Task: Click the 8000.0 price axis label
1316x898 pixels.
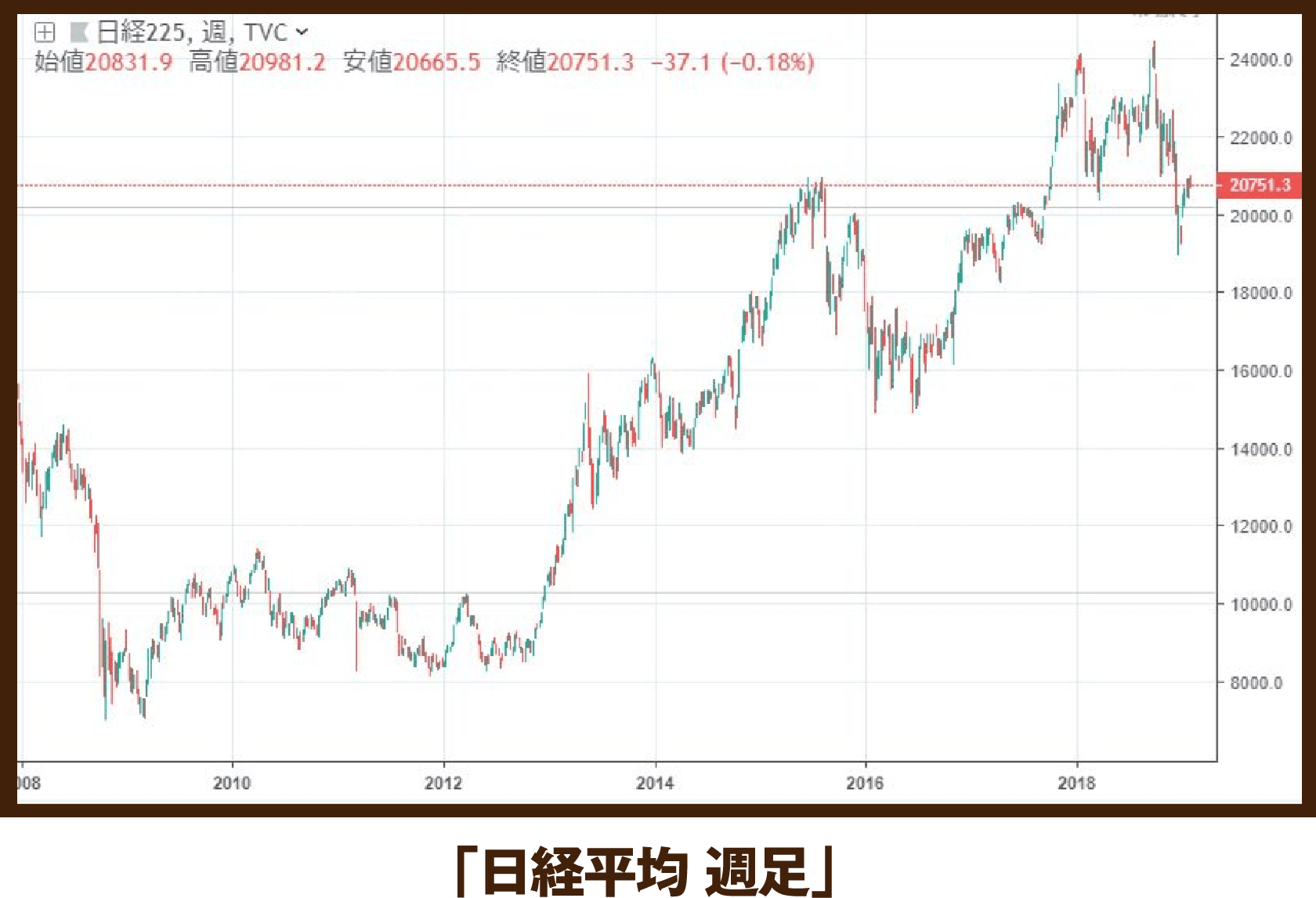Action: coord(1256,683)
